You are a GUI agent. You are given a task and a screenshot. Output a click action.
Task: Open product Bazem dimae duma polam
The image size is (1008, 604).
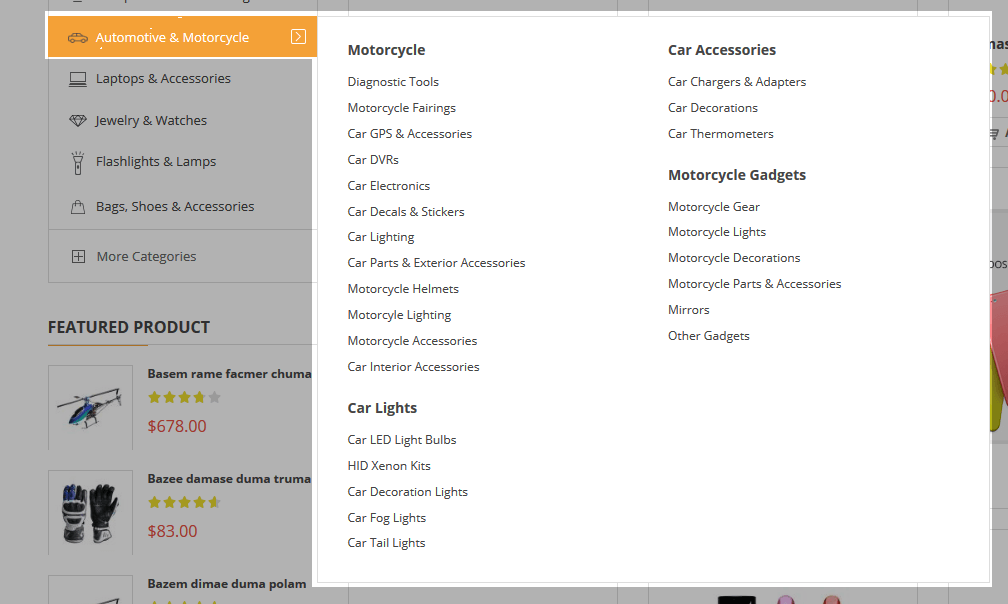(227, 584)
